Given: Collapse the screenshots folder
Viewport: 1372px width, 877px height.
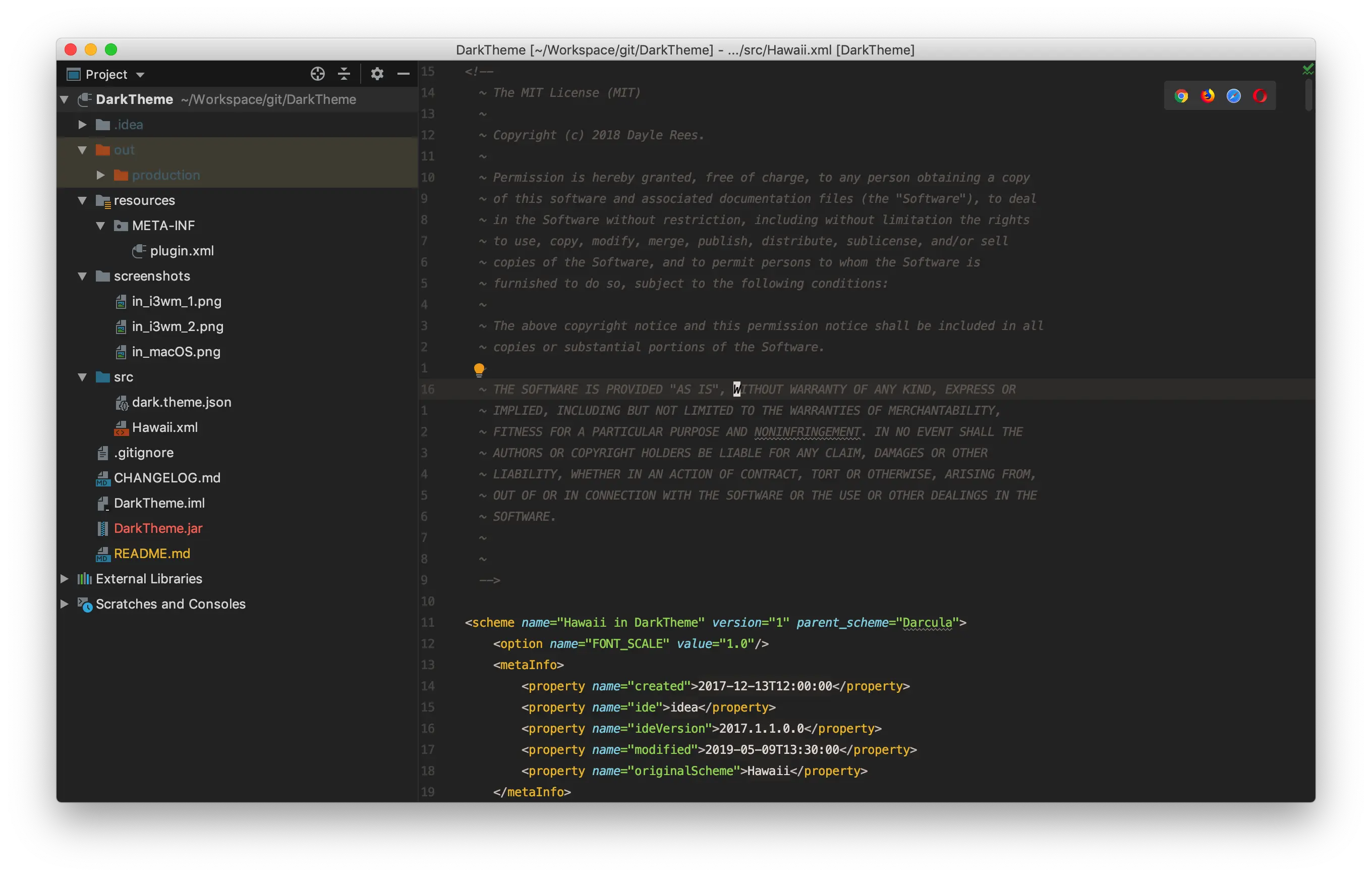Looking at the screenshot, I should pyautogui.click(x=82, y=277).
